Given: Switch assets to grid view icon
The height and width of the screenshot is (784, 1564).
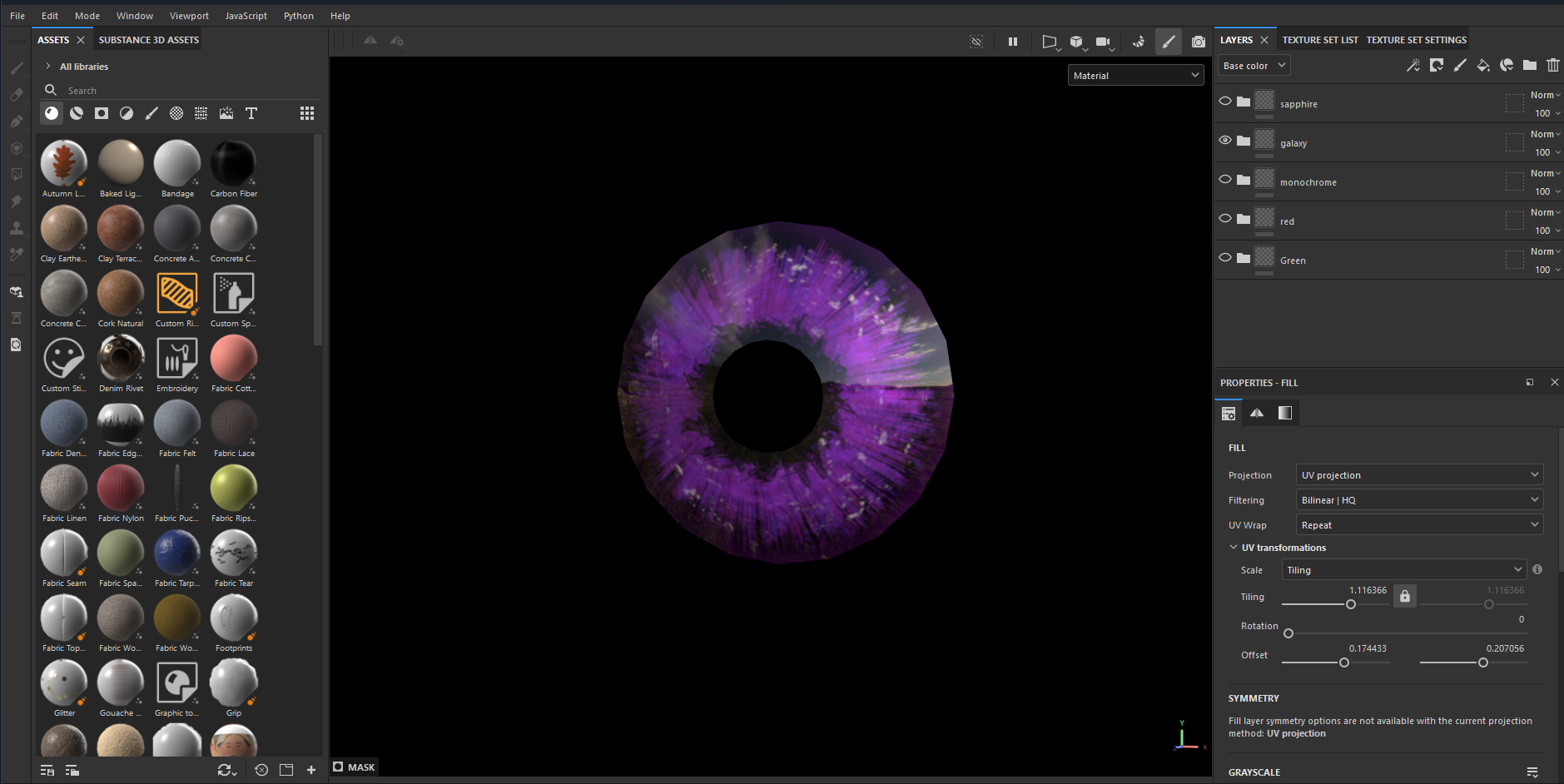Looking at the screenshot, I should [307, 113].
